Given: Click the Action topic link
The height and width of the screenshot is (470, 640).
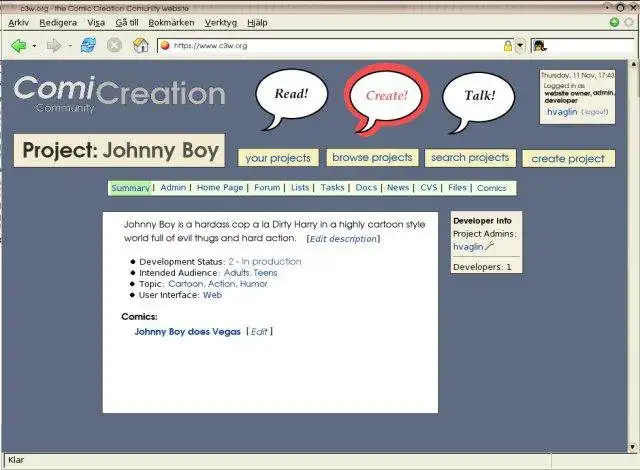Looking at the screenshot, I should tap(222, 284).
